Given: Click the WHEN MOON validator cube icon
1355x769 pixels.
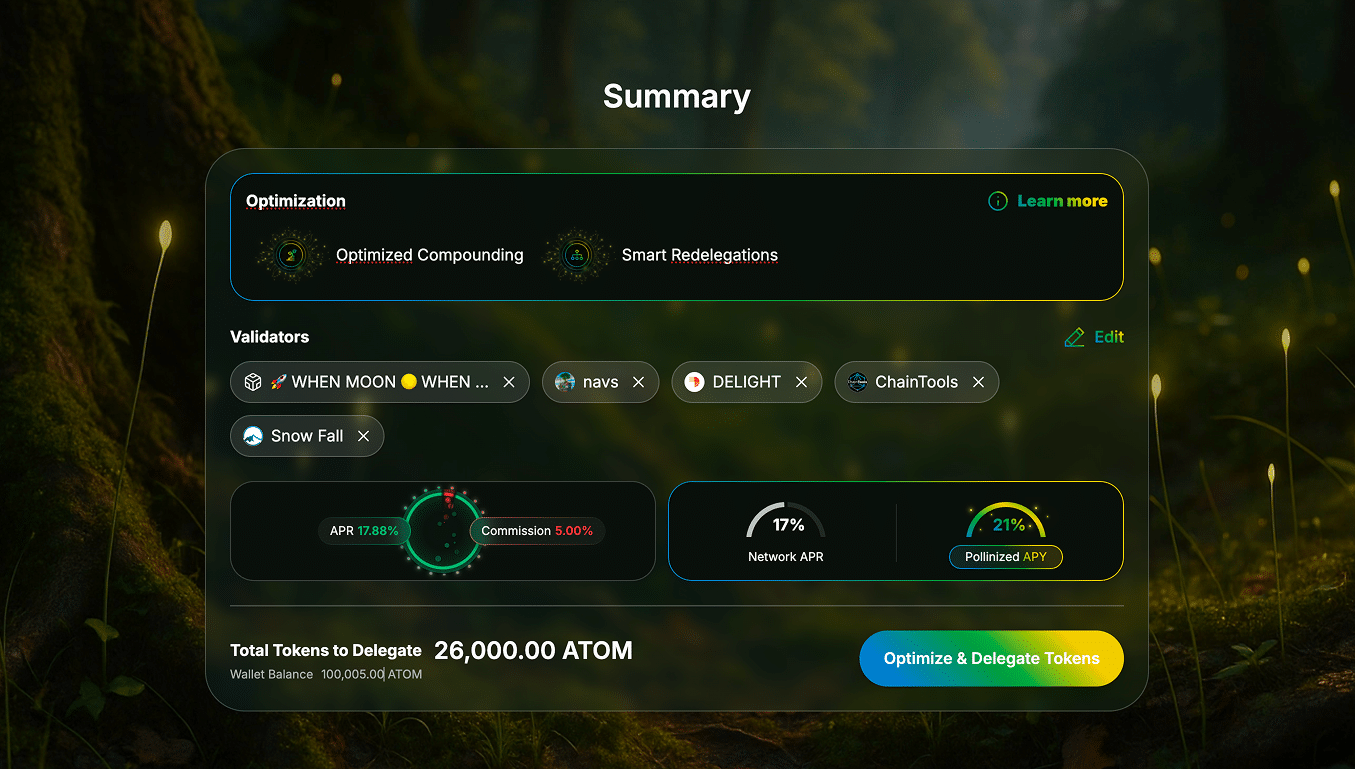Looking at the screenshot, I should pyautogui.click(x=253, y=382).
